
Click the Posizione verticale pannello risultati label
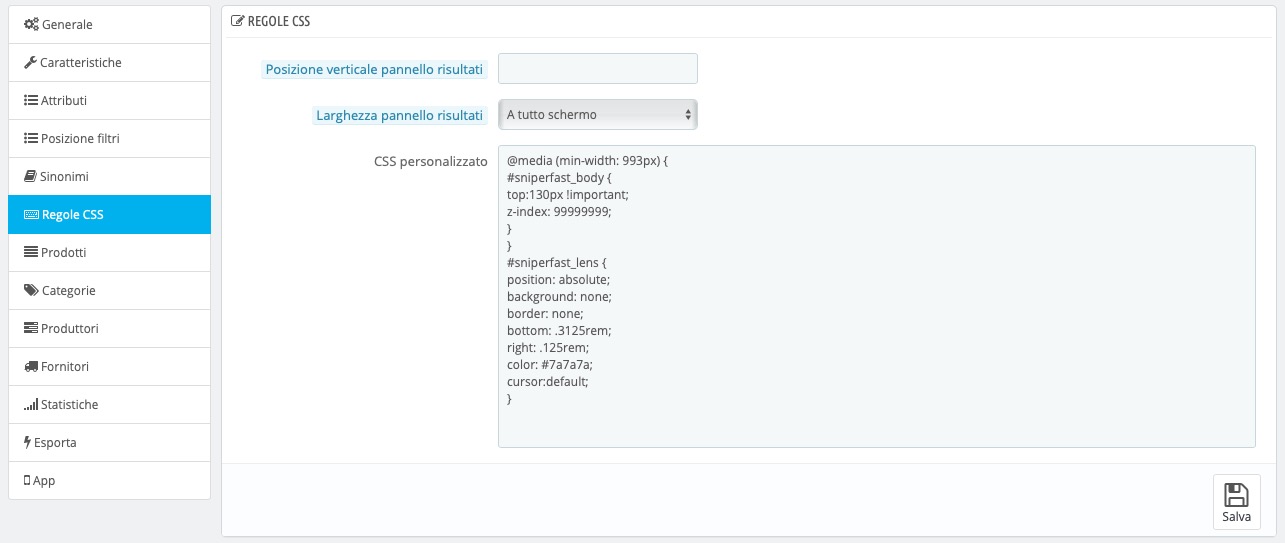coord(375,70)
